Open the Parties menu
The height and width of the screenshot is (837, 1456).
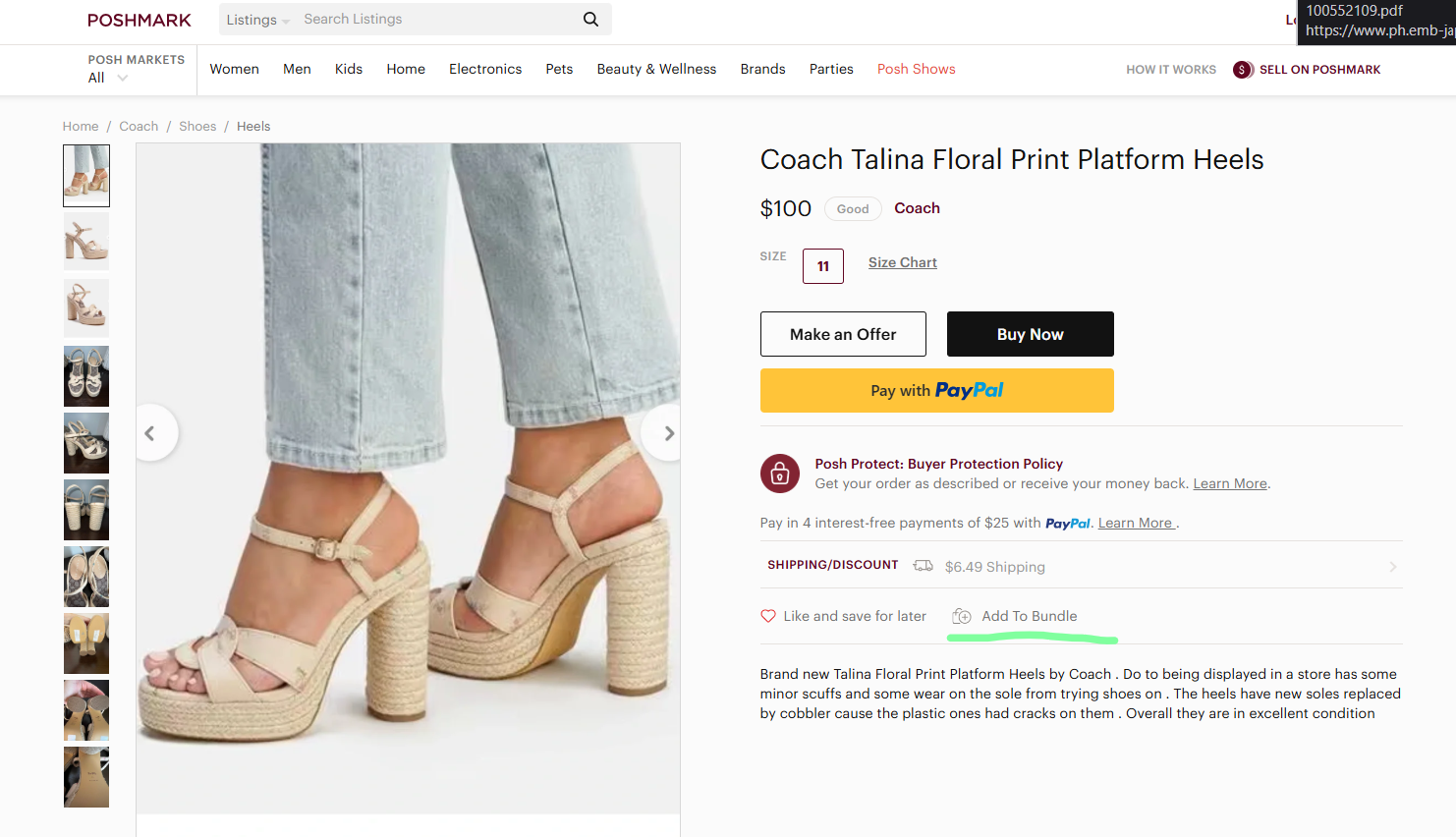click(831, 69)
